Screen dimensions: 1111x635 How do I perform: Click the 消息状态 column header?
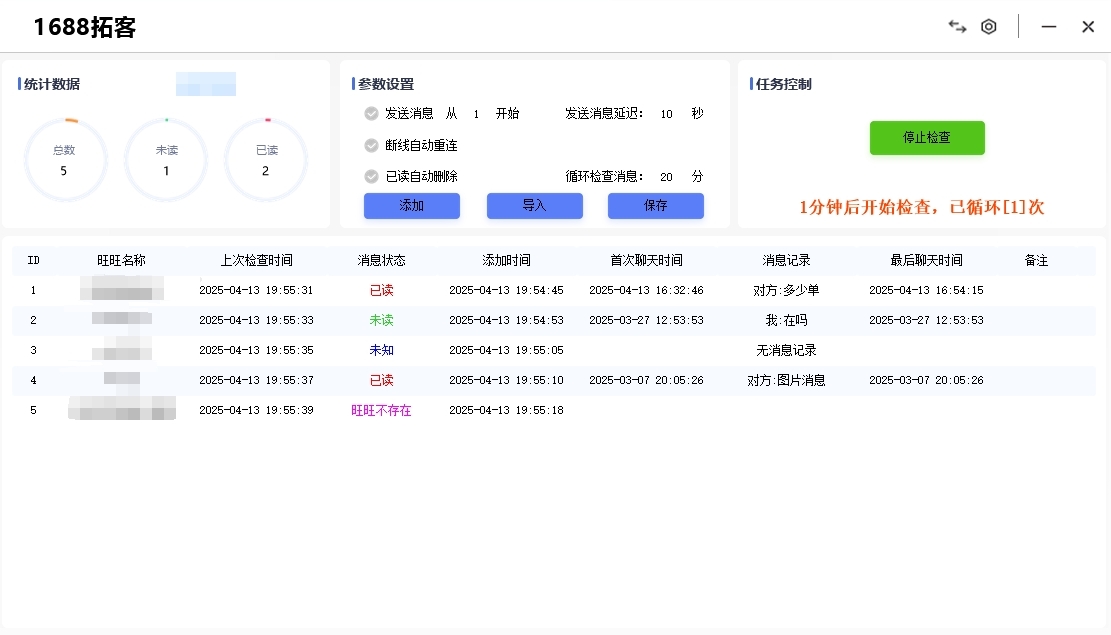[x=381, y=261]
